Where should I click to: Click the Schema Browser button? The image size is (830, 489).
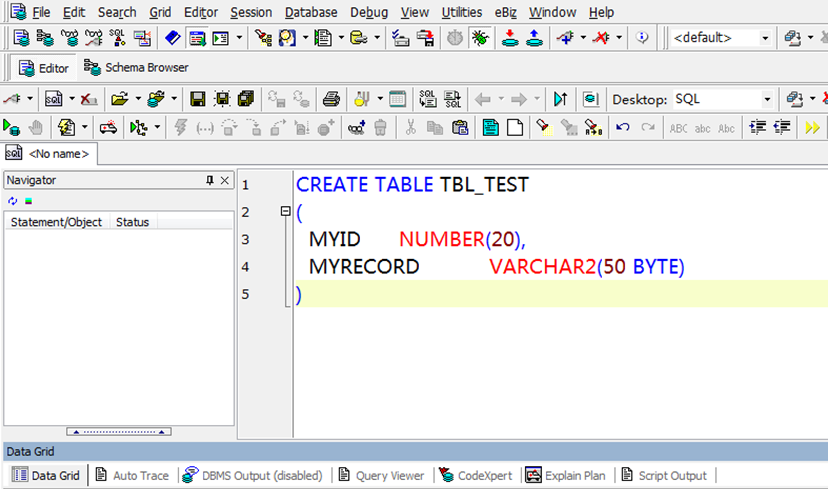click(x=137, y=68)
